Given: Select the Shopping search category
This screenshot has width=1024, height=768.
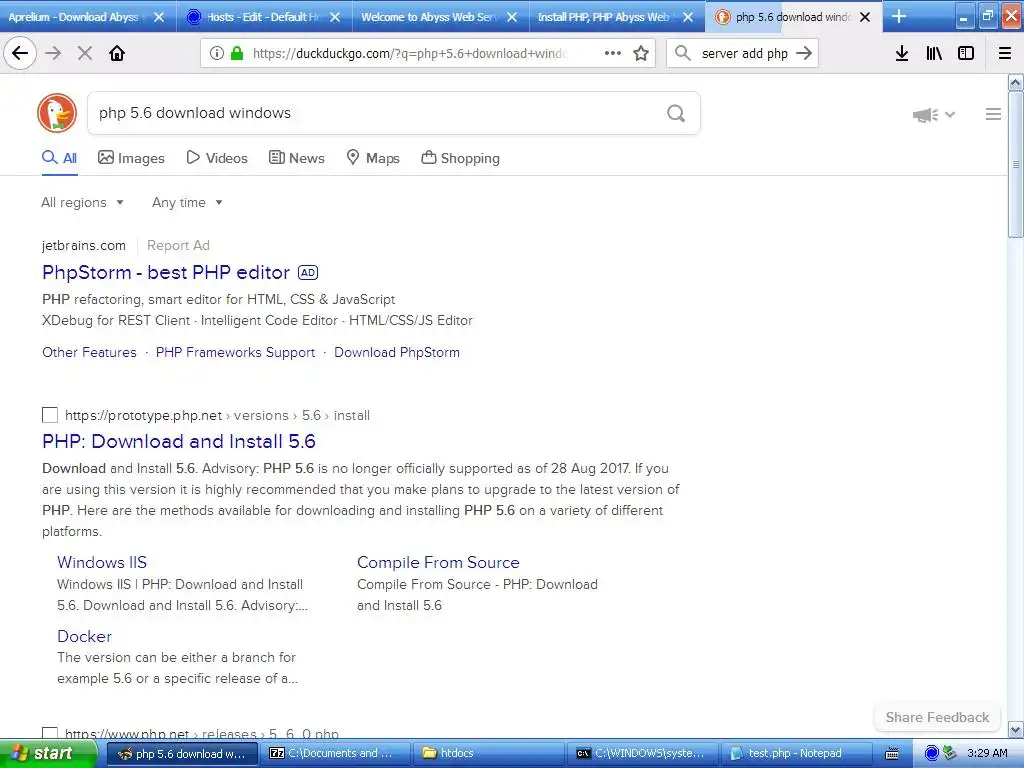Looking at the screenshot, I should [x=460, y=158].
